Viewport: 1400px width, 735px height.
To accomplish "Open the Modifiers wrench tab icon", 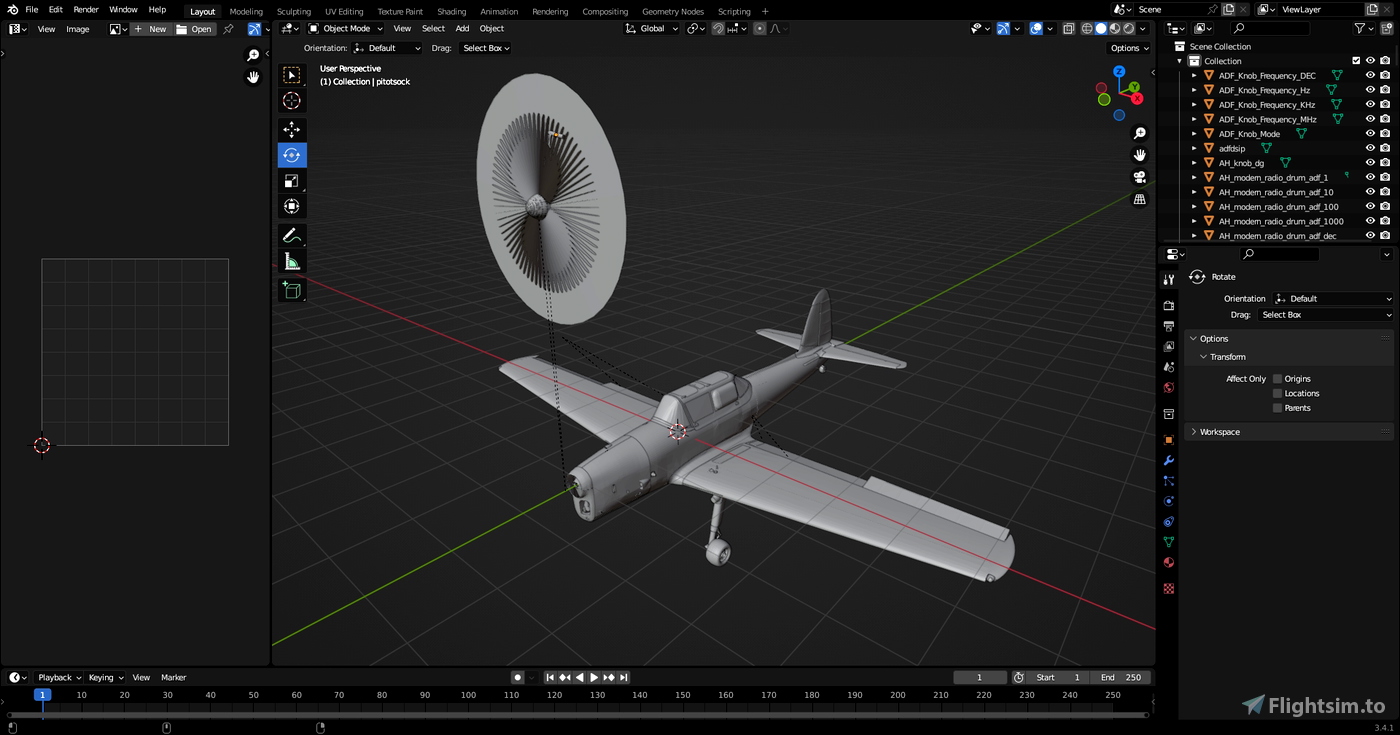I will tap(1168, 460).
